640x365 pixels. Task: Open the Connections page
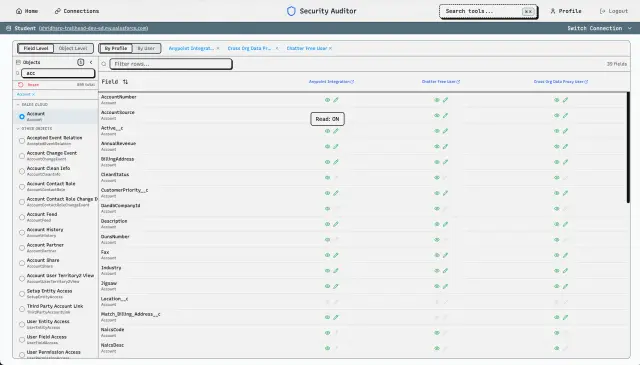click(77, 11)
